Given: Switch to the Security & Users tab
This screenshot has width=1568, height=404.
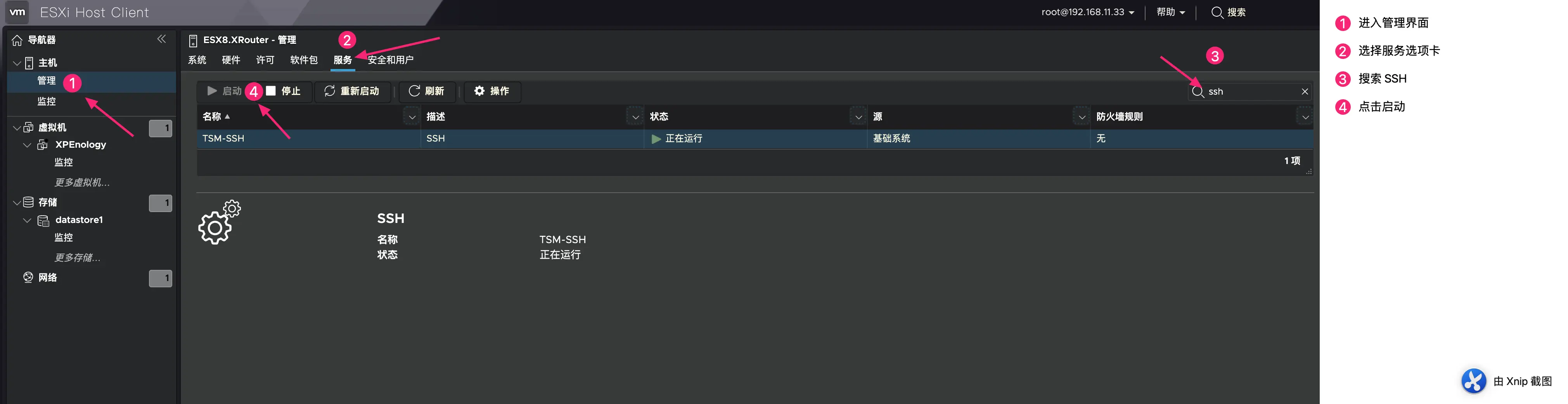Looking at the screenshot, I should coord(391,60).
